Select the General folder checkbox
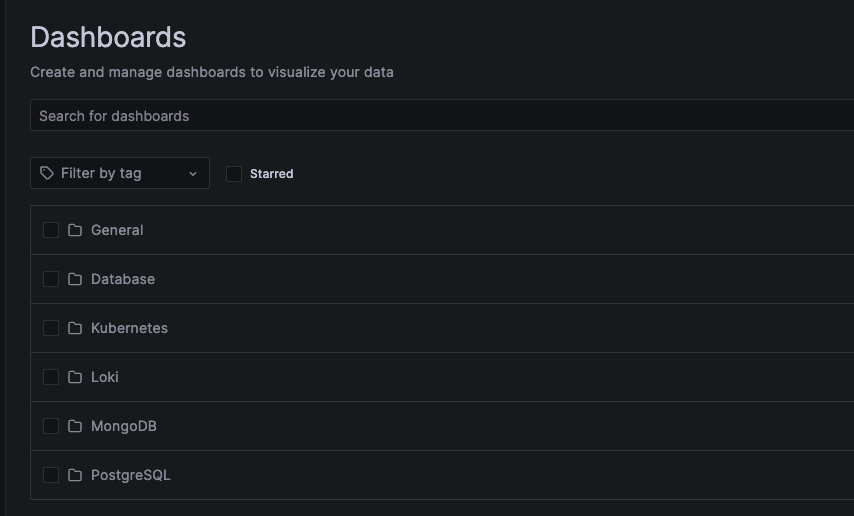This screenshot has height=516, width=854. (x=51, y=230)
